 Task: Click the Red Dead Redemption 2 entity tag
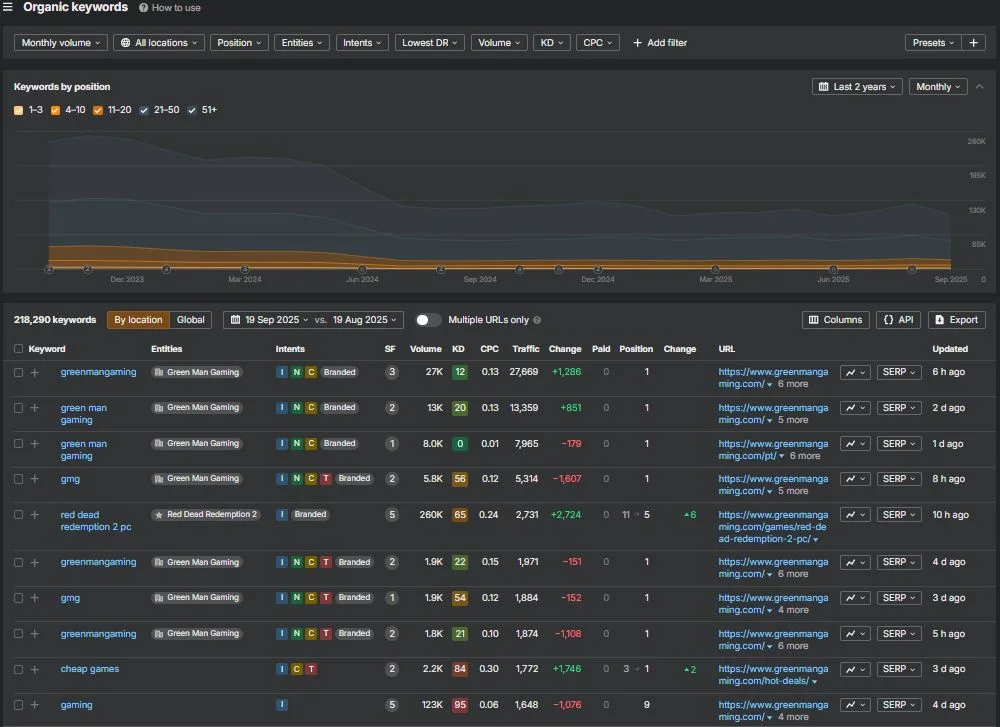point(206,515)
